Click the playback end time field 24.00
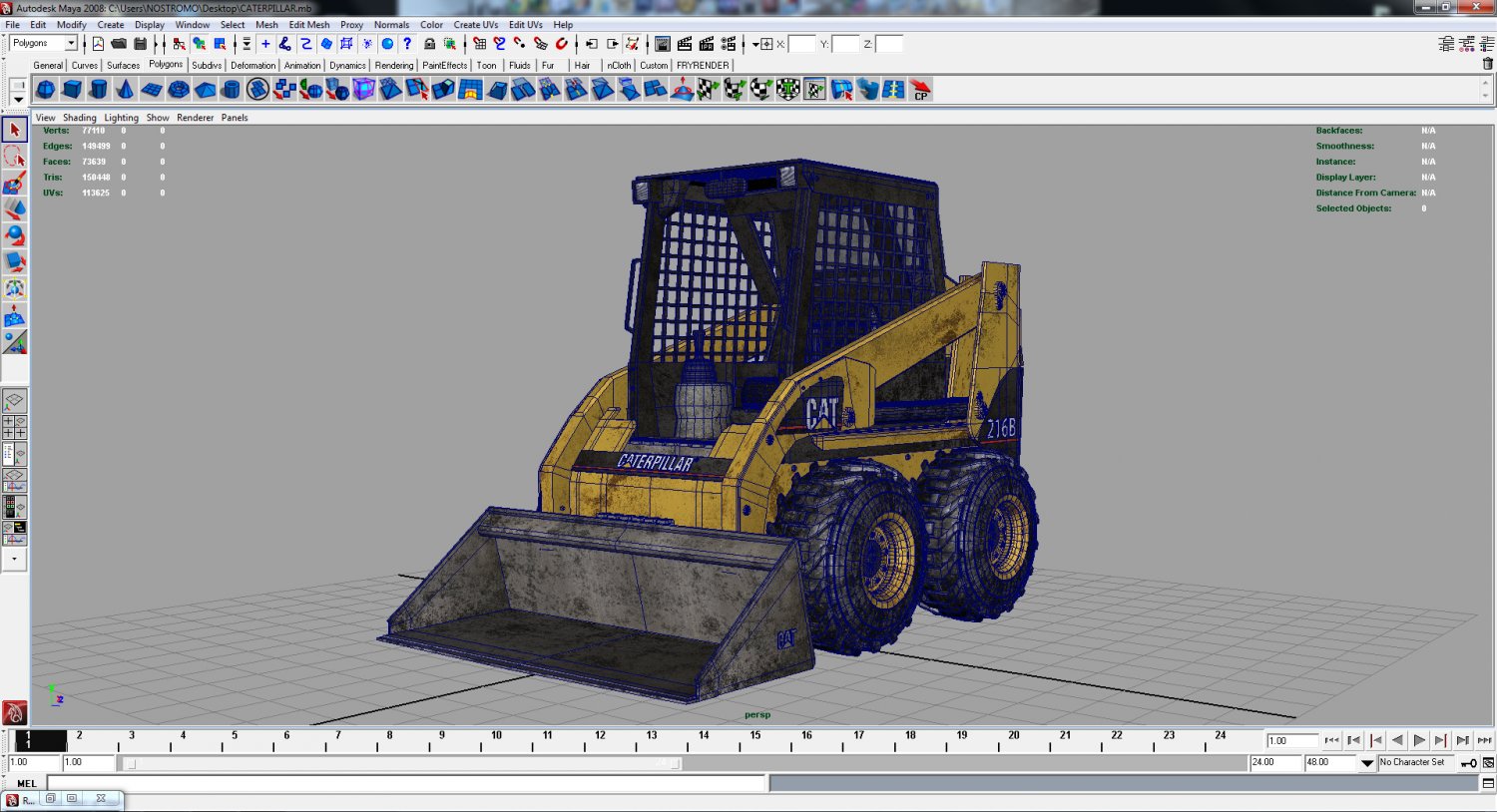The width and height of the screenshot is (1497, 812). [x=1276, y=763]
